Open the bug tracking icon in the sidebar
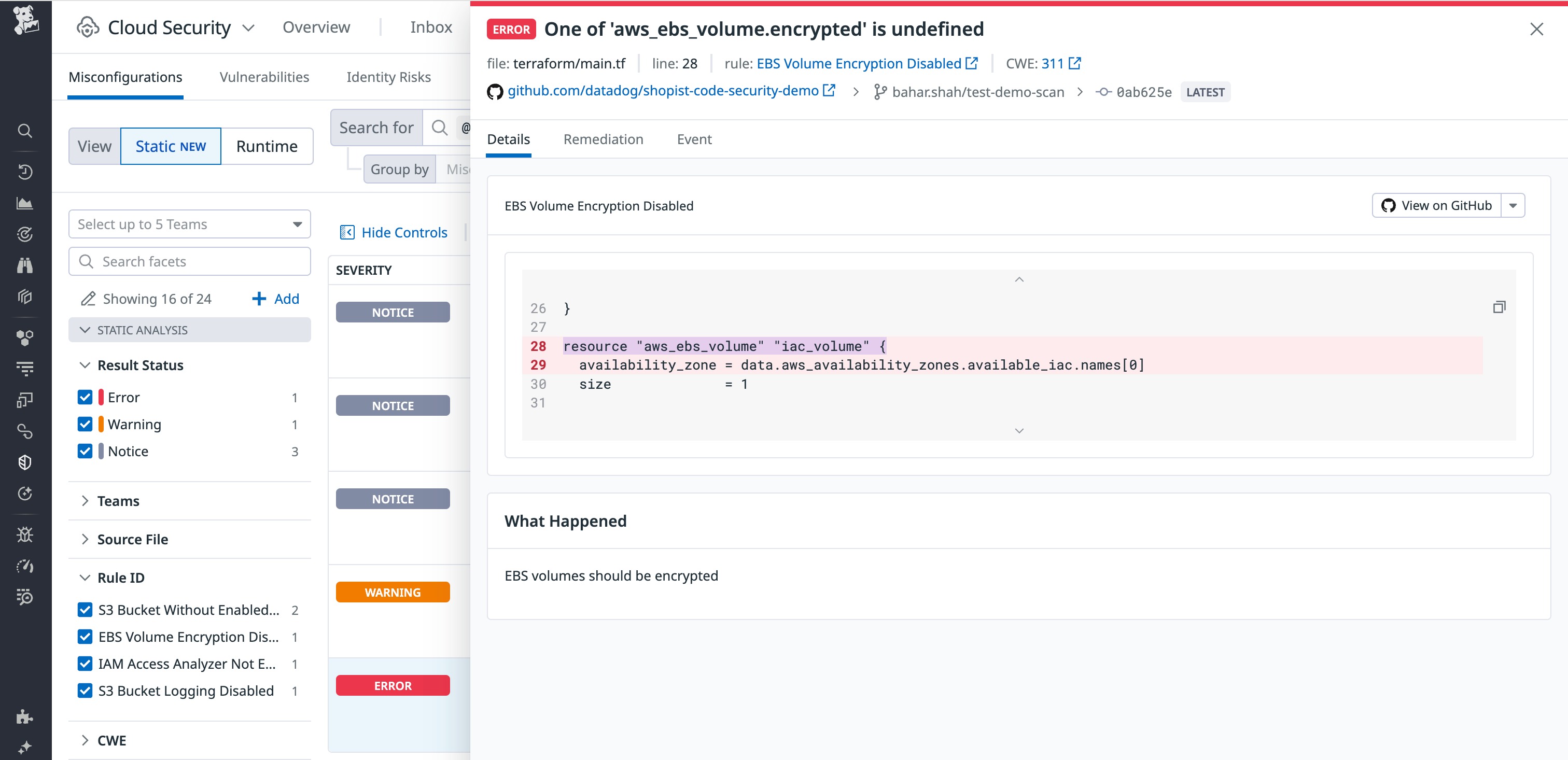This screenshot has height=760, width=1568. 25,534
